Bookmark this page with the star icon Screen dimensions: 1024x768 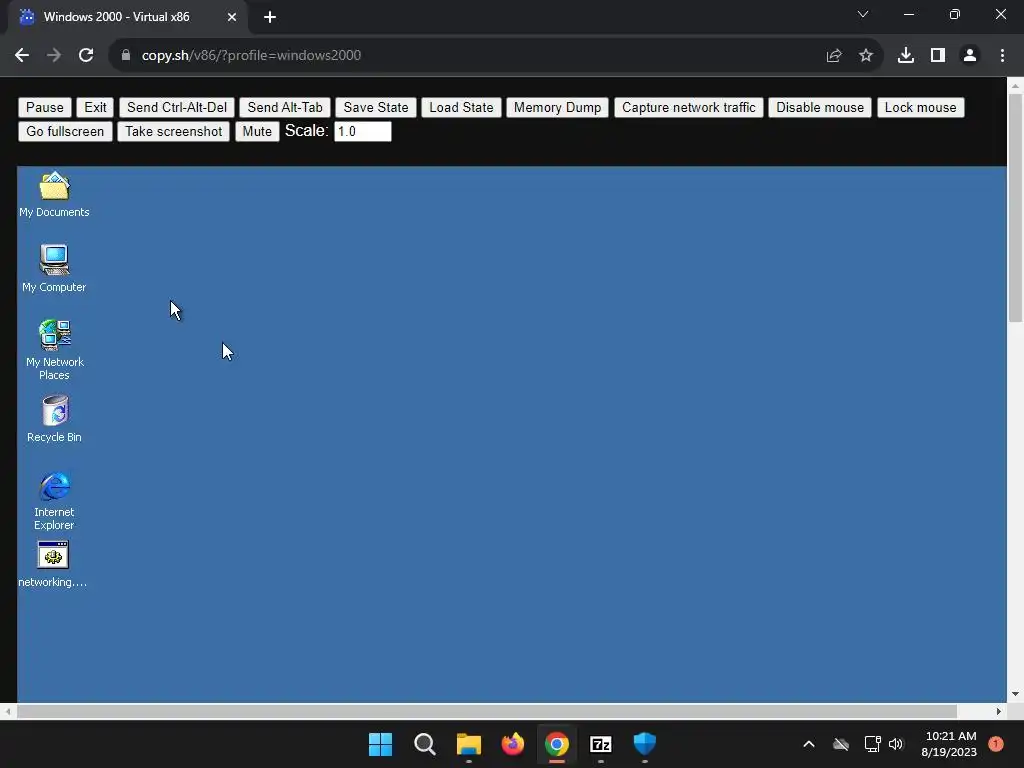pos(866,55)
